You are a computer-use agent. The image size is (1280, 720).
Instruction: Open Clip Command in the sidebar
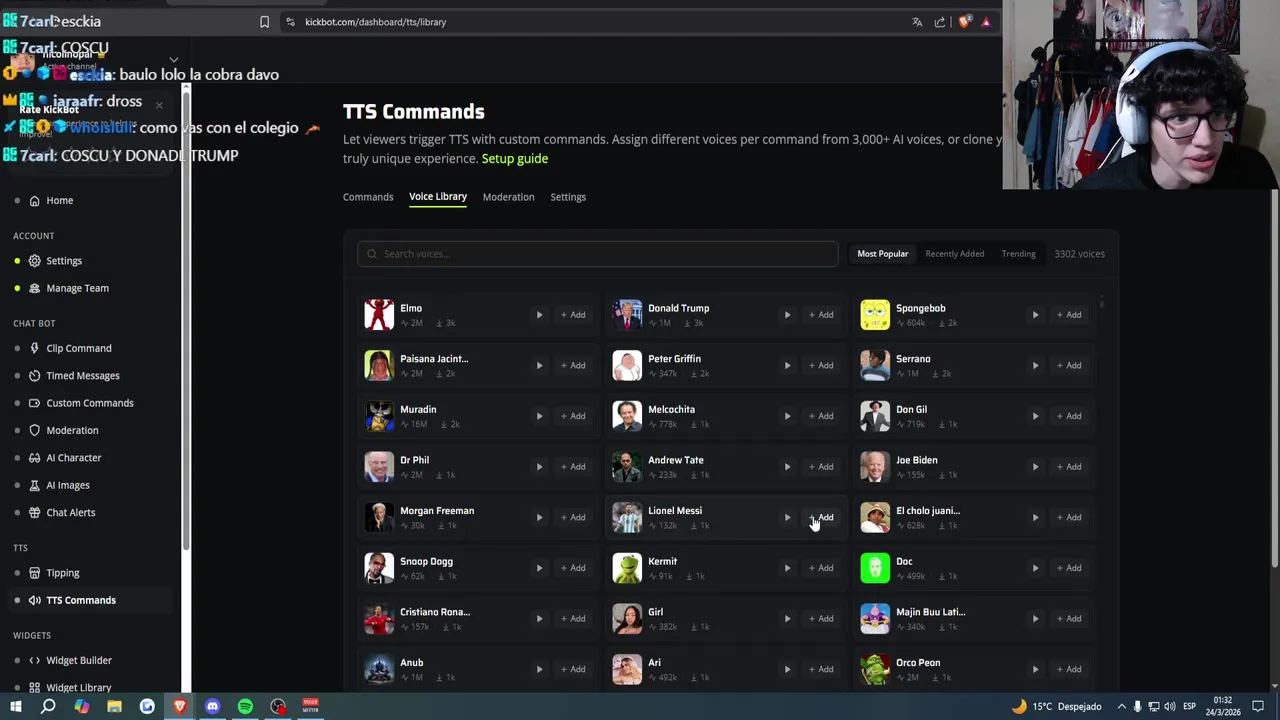[79, 348]
